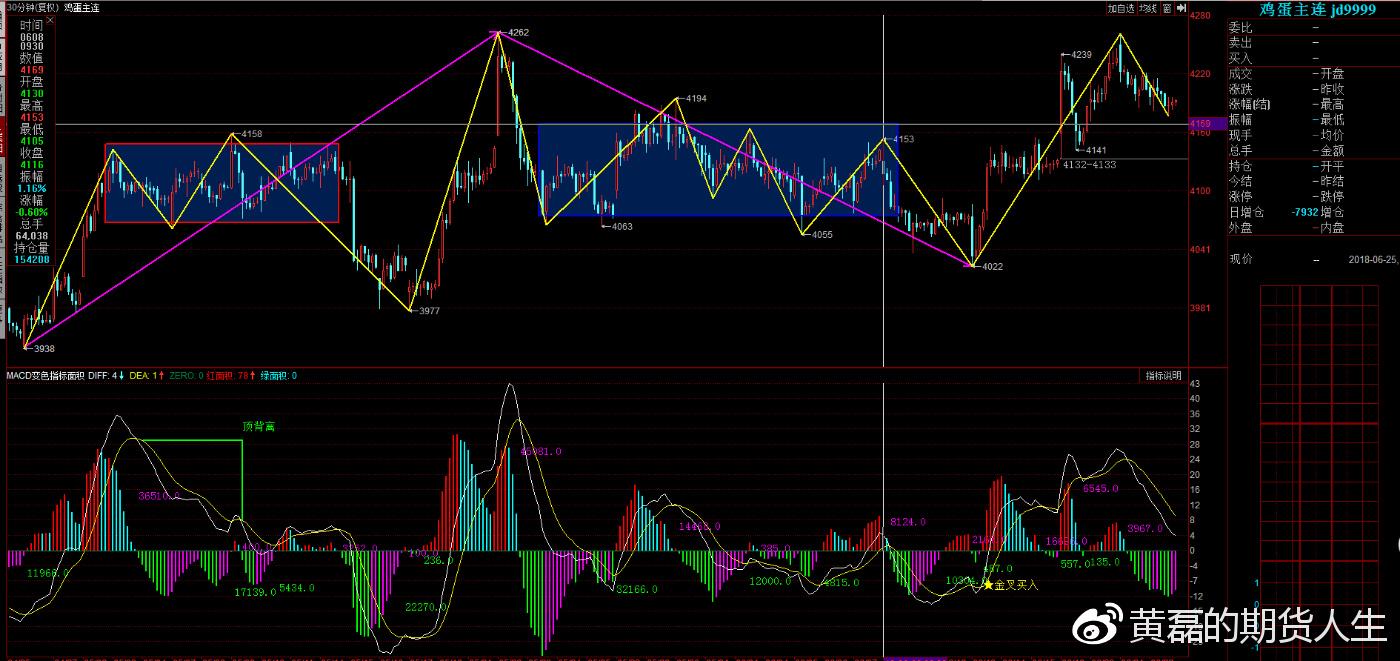Viewport: 1400px width, 661px height.
Task: Open the 指标说明 indicator description
Action: 1164,376
